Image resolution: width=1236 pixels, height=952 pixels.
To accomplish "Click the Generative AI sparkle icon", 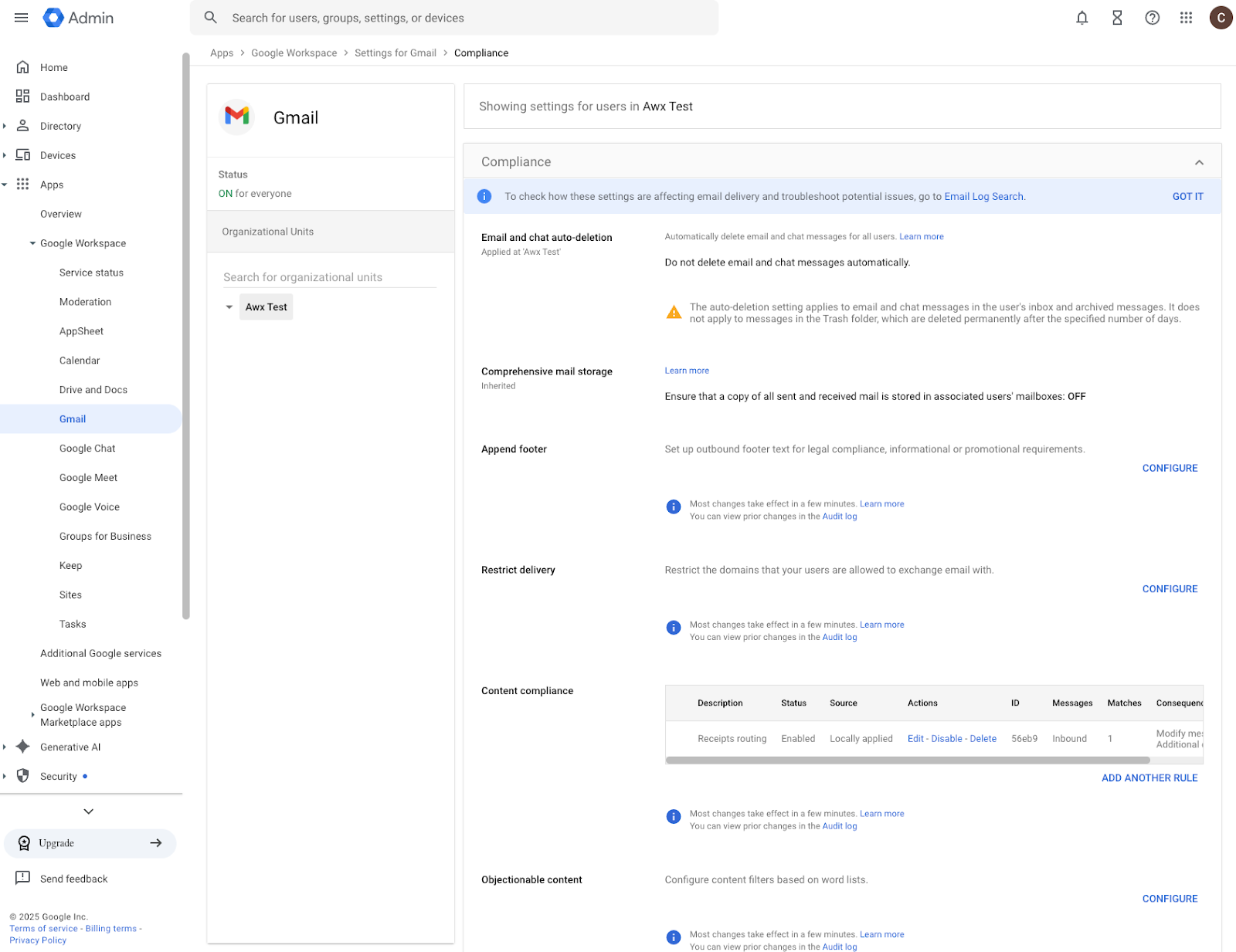I will pos(23,747).
